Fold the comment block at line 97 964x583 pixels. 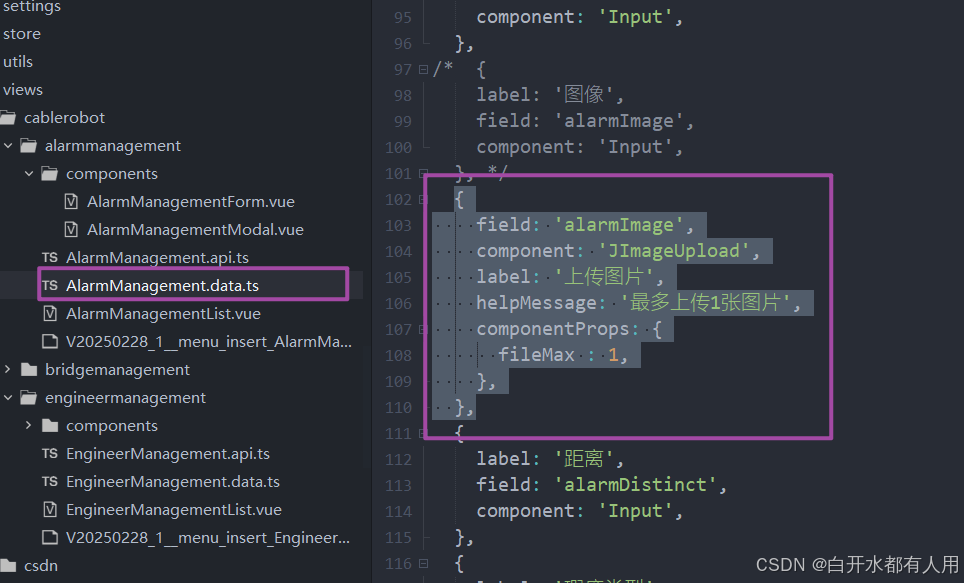[423, 69]
